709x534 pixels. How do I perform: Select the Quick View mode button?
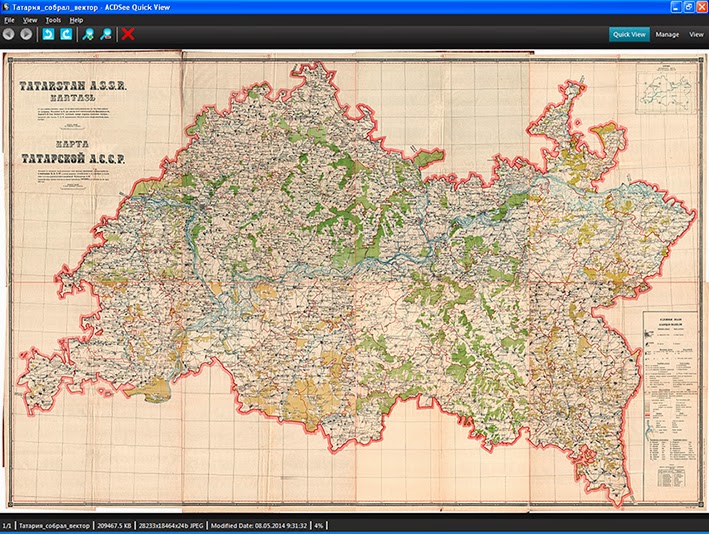pyautogui.click(x=629, y=34)
